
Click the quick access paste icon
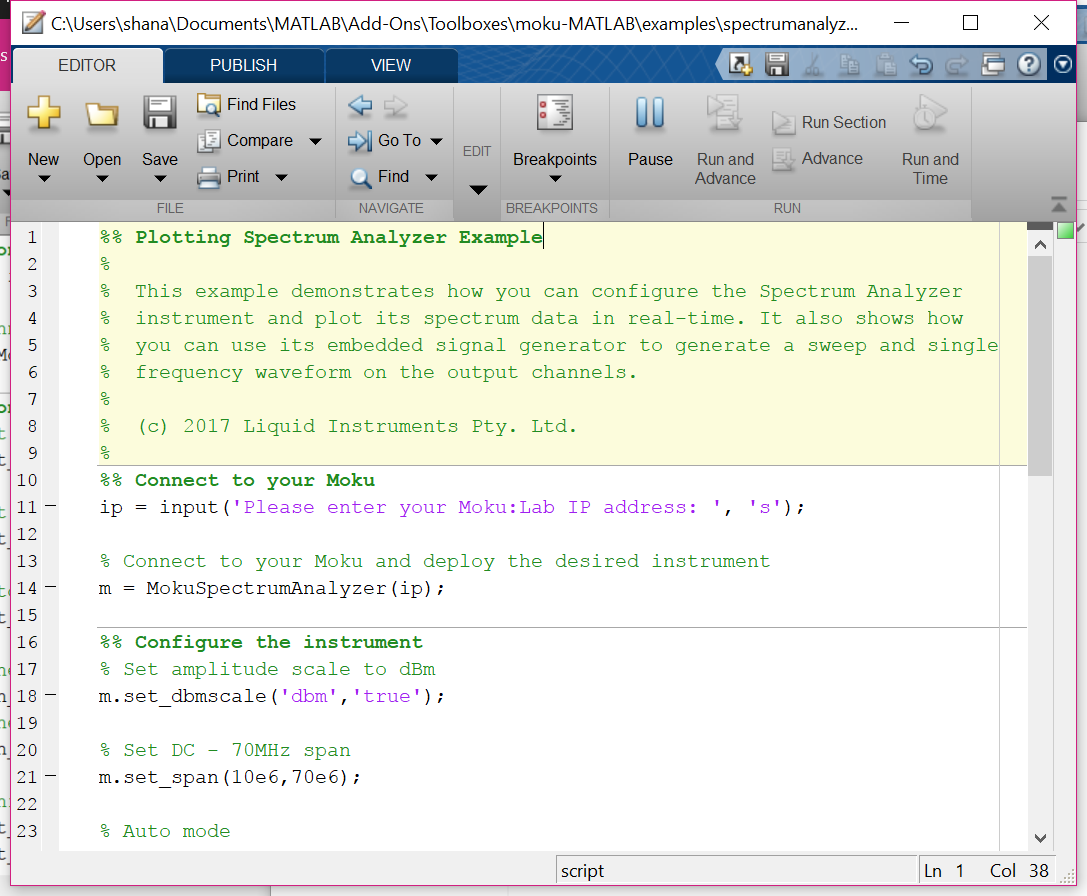coord(885,64)
